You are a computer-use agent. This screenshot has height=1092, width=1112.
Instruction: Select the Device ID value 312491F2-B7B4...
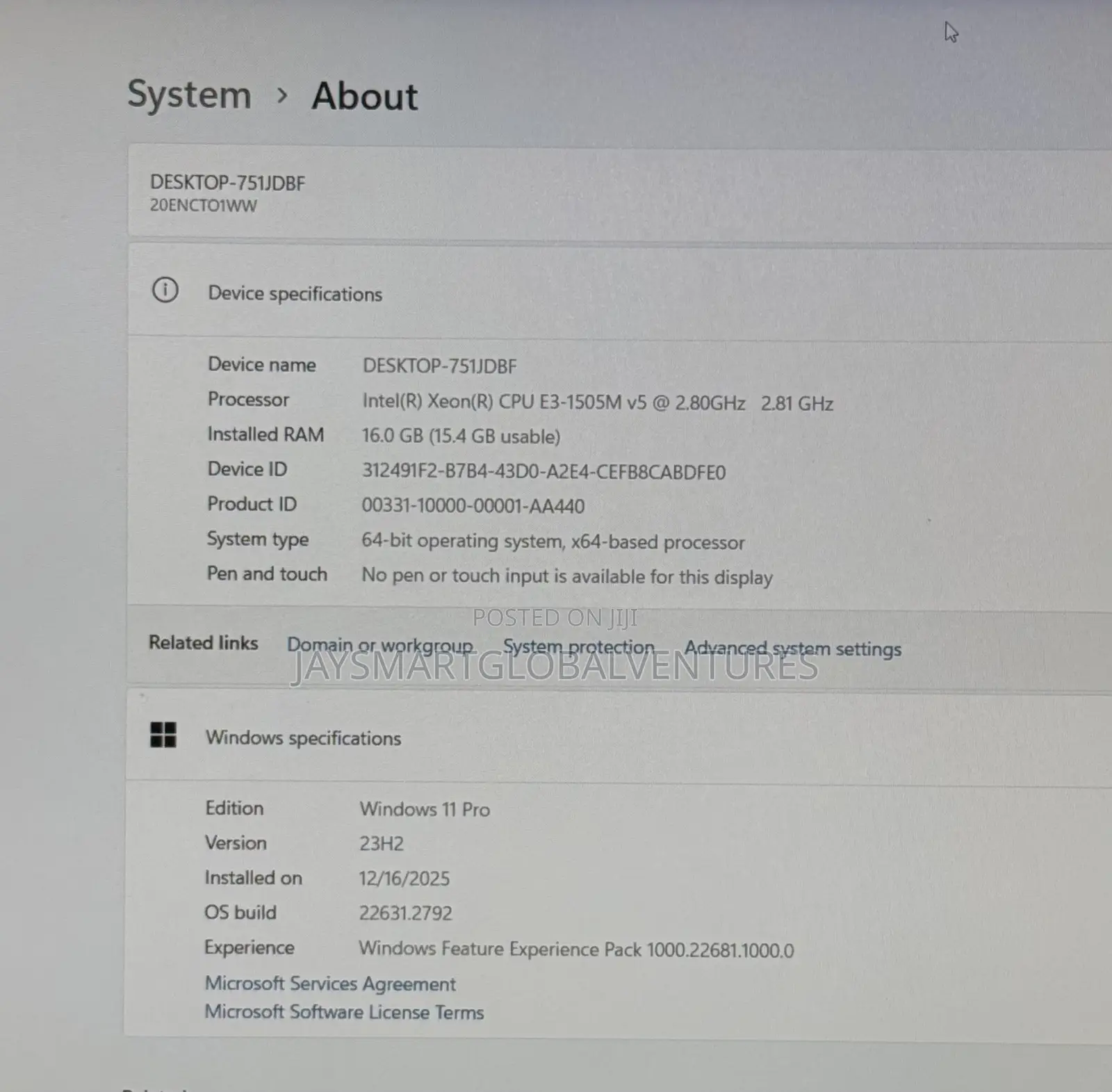(543, 472)
